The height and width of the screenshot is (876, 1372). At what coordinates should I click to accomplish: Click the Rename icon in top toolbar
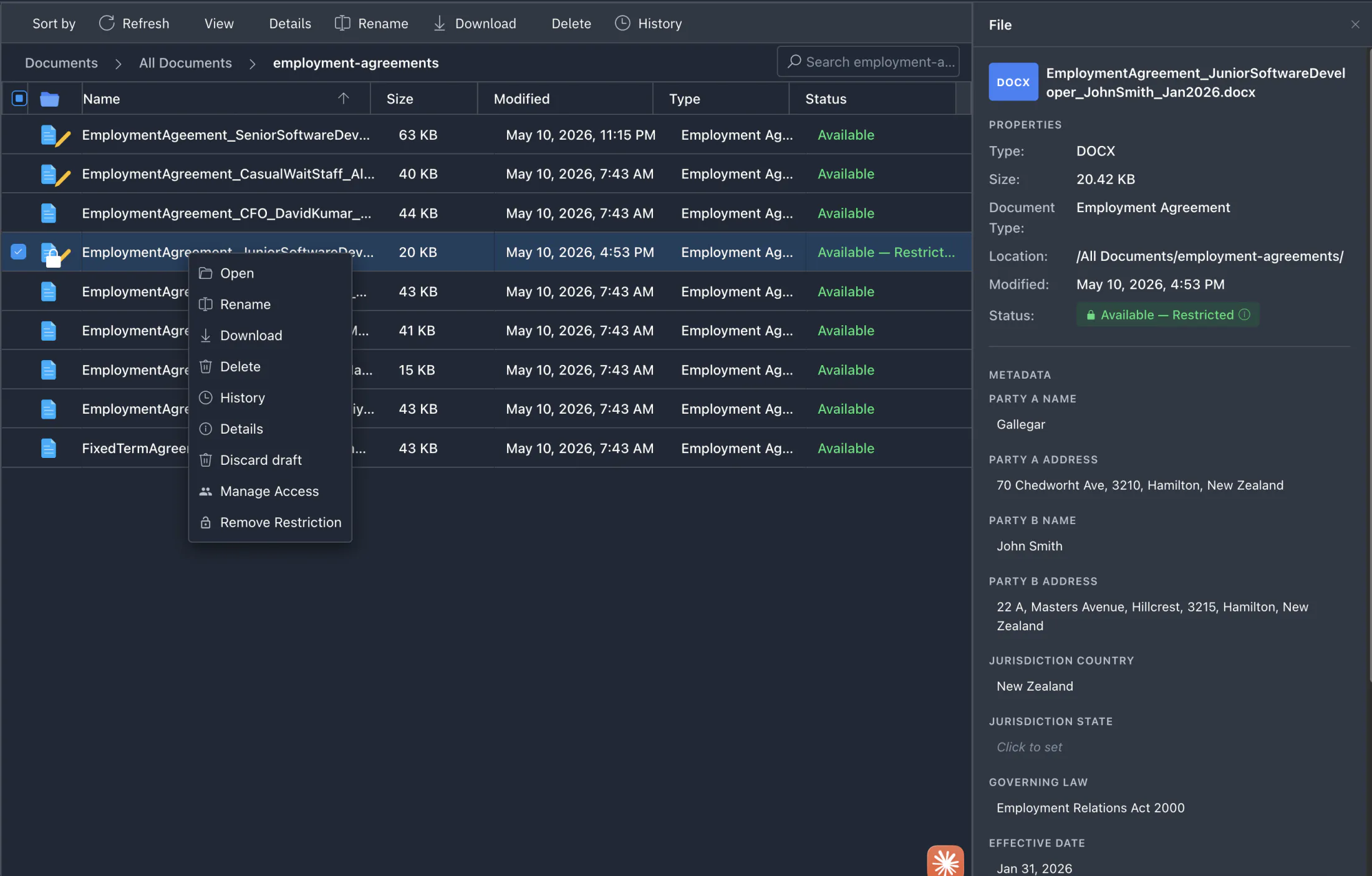tap(342, 23)
